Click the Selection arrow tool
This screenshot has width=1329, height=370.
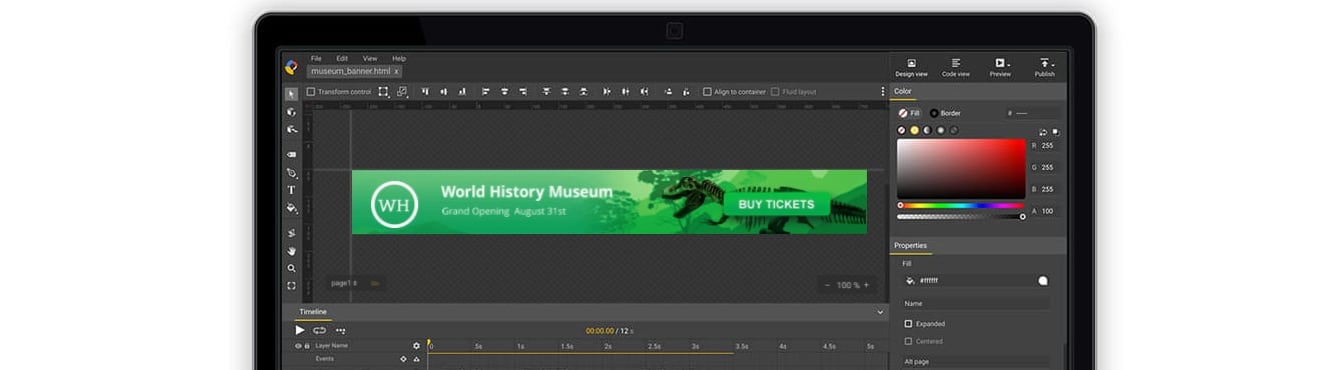[291, 94]
